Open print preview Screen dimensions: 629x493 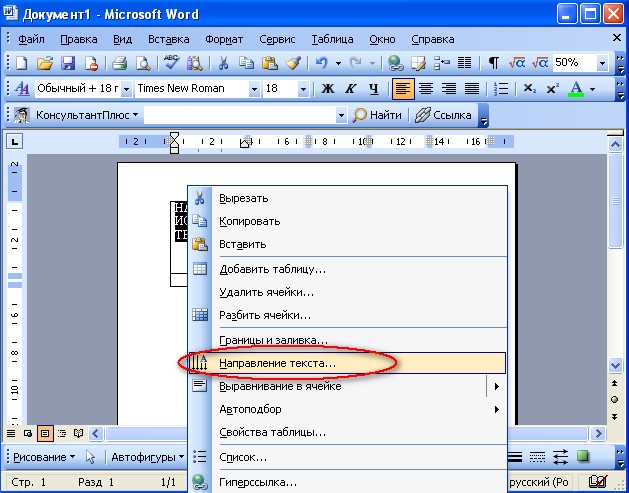(143, 63)
